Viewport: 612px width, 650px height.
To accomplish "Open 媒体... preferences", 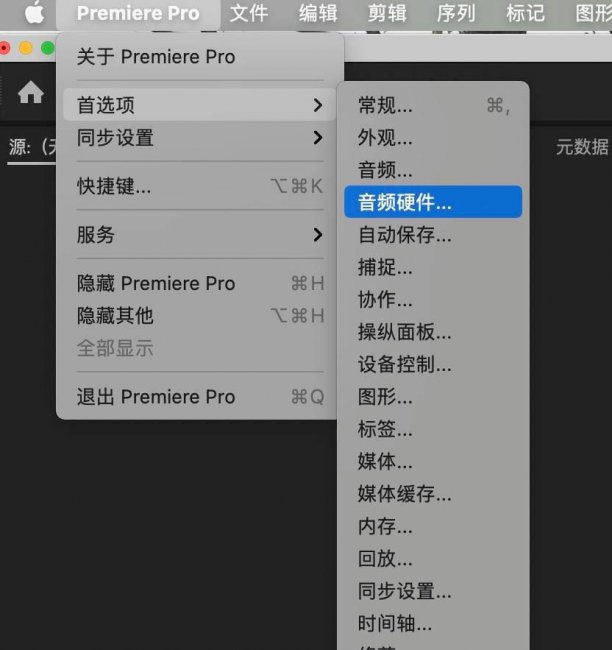I will (x=433, y=461).
